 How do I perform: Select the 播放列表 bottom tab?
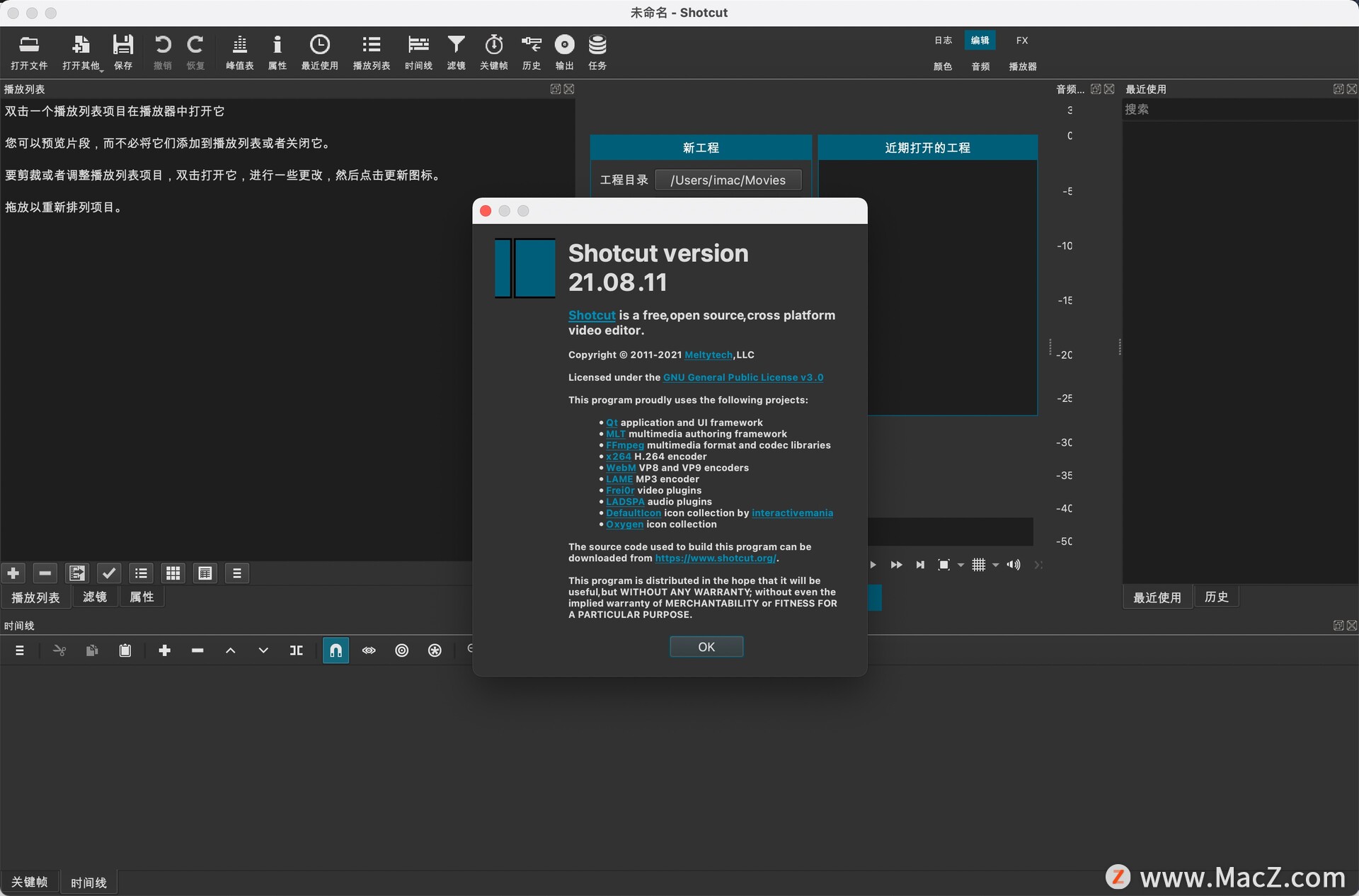coord(35,597)
